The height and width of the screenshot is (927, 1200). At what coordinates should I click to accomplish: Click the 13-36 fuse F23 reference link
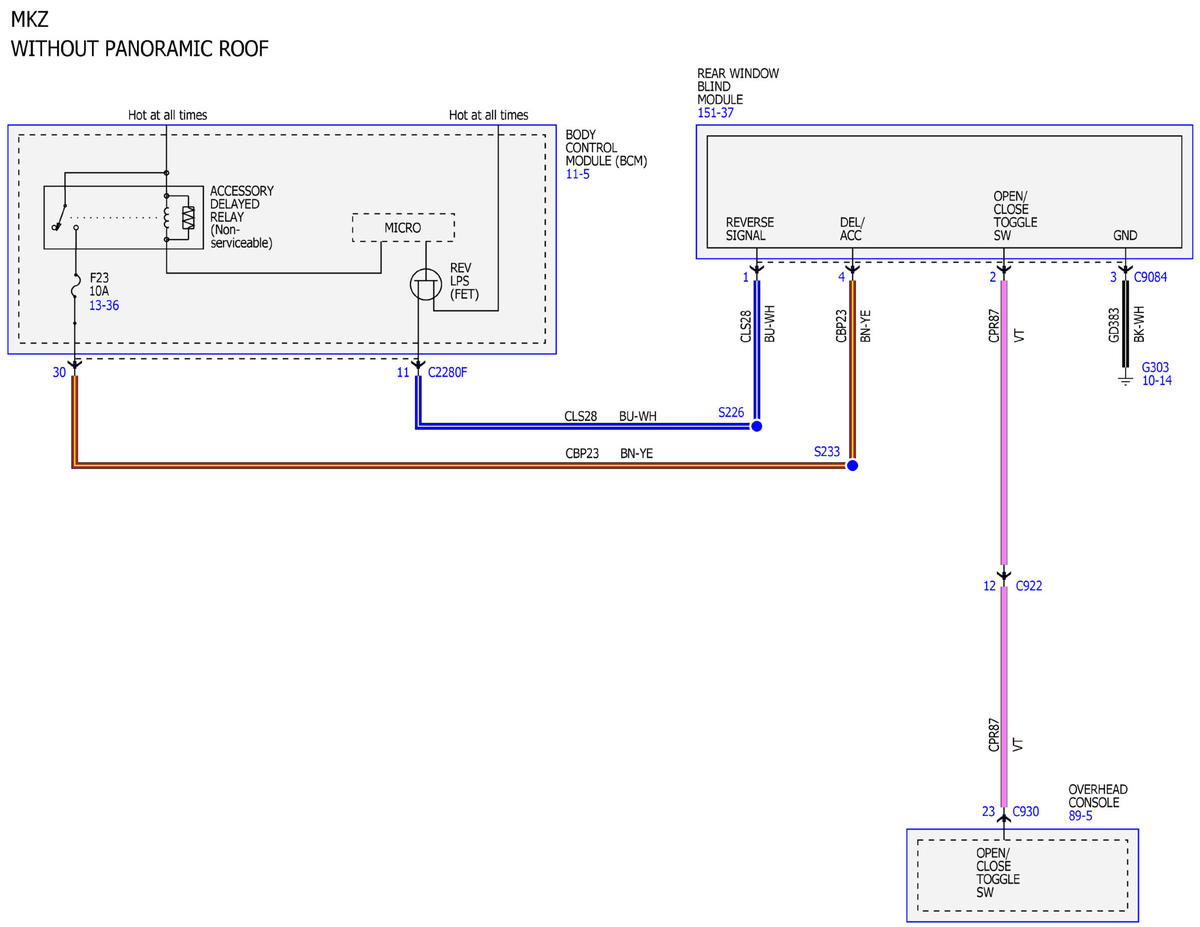[104, 305]
